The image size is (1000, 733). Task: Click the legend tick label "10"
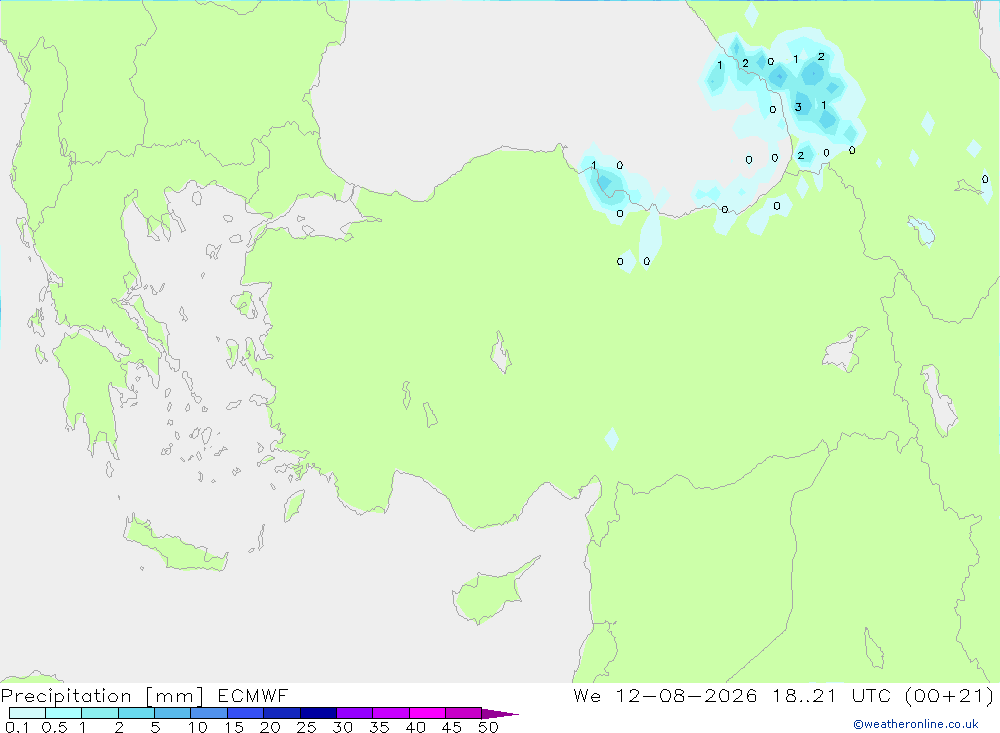(x=198, y=727)
